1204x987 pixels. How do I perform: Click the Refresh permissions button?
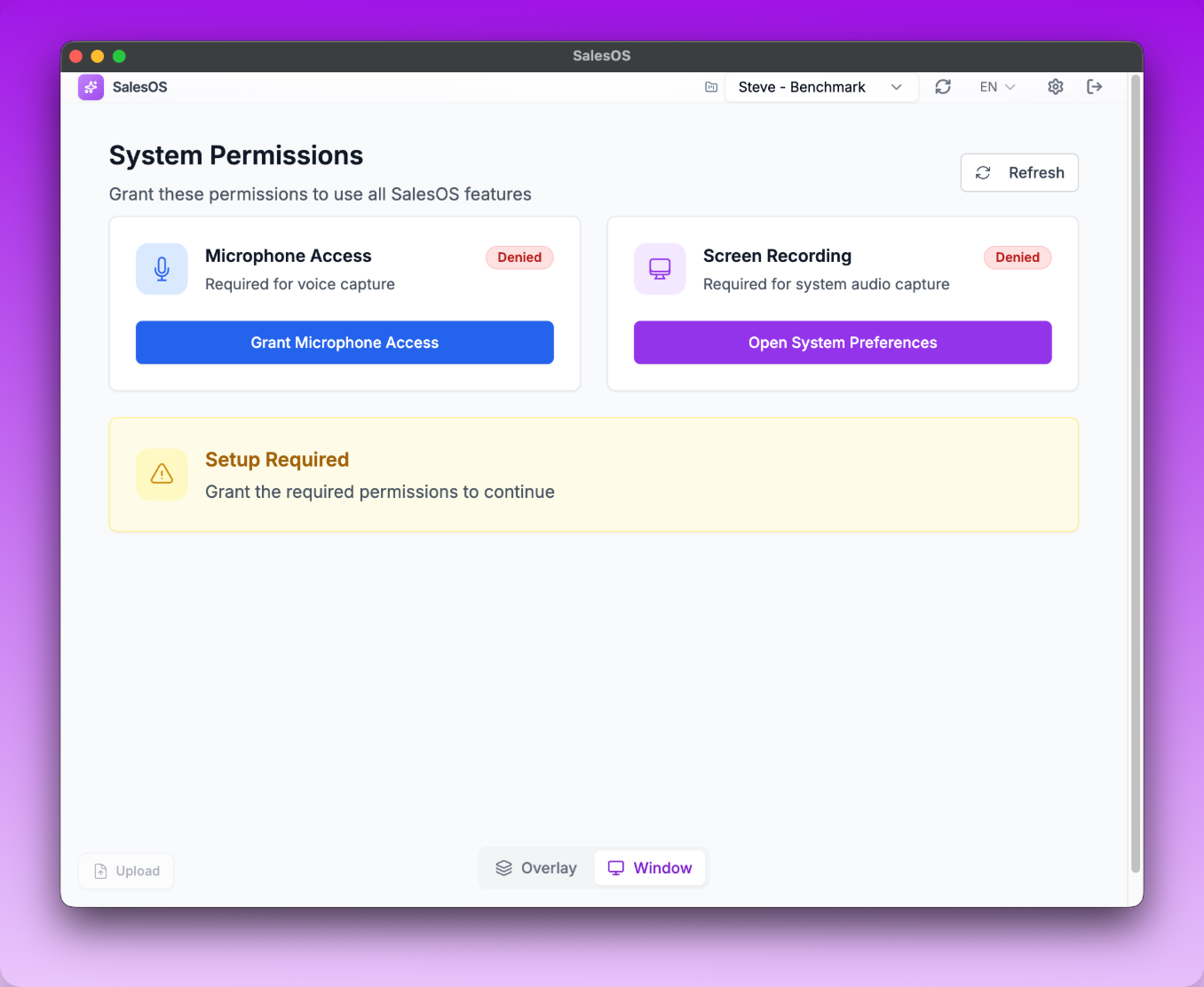[x=1019, y=173]
